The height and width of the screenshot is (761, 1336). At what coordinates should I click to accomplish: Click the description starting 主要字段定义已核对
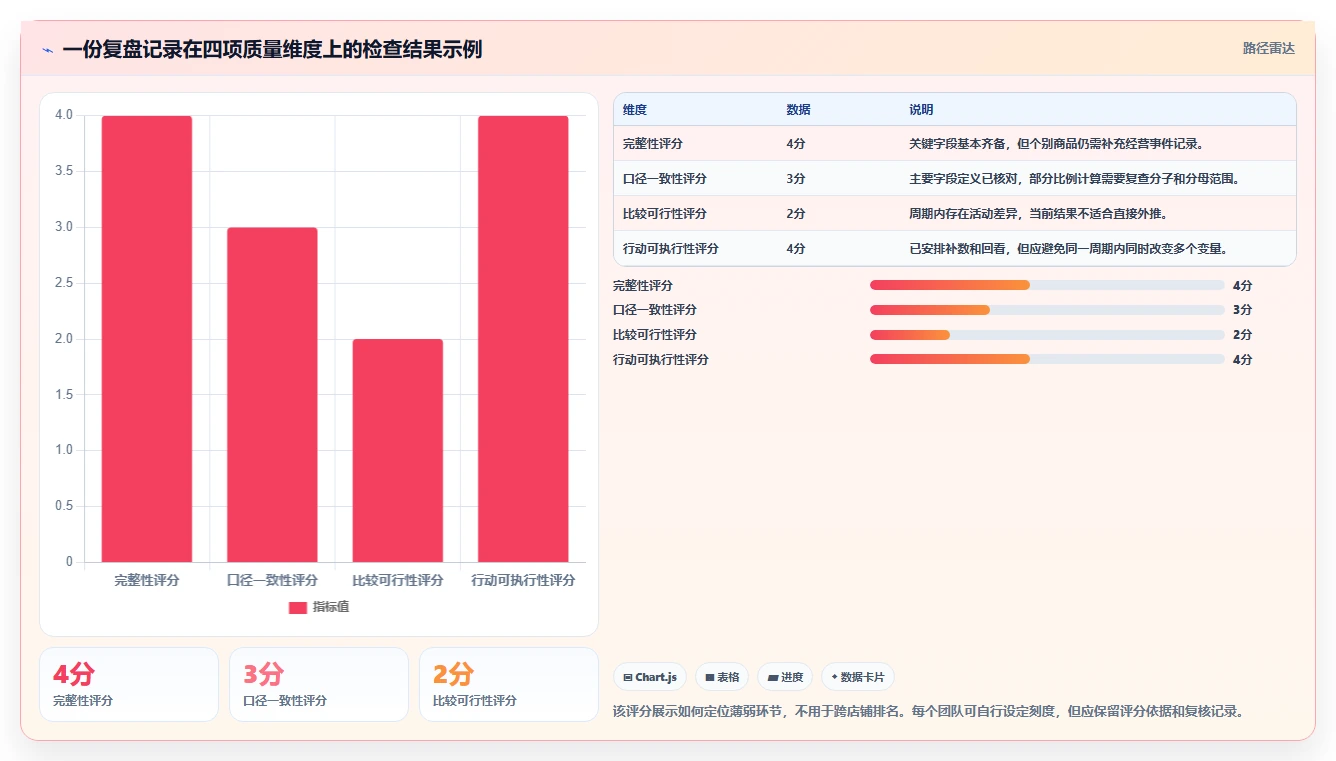(1074, 179)
